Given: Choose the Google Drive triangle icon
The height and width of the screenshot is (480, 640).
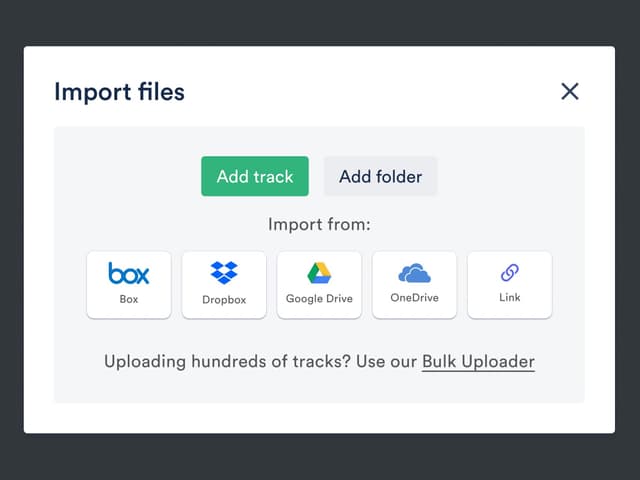Looking at the screenshot, I should (x=319, y=273).
